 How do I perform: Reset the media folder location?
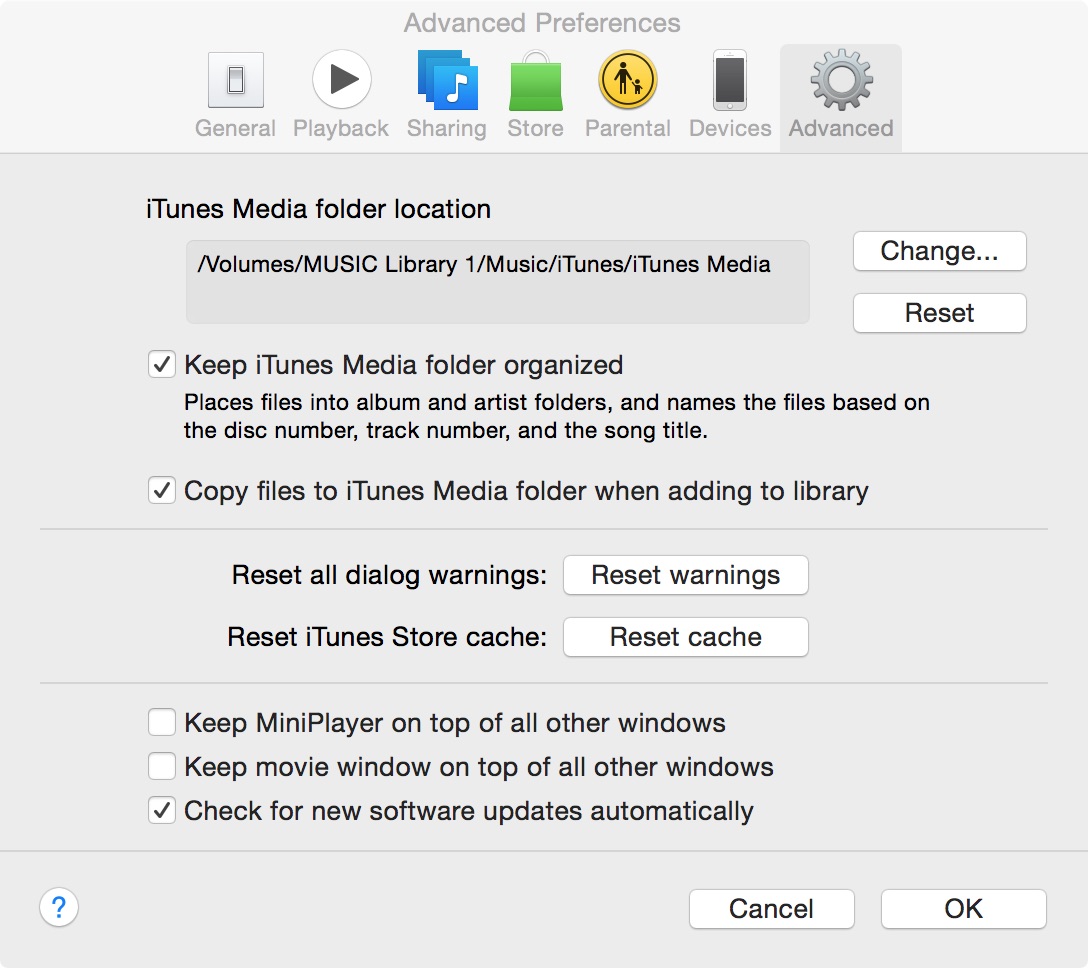point(940,313)
